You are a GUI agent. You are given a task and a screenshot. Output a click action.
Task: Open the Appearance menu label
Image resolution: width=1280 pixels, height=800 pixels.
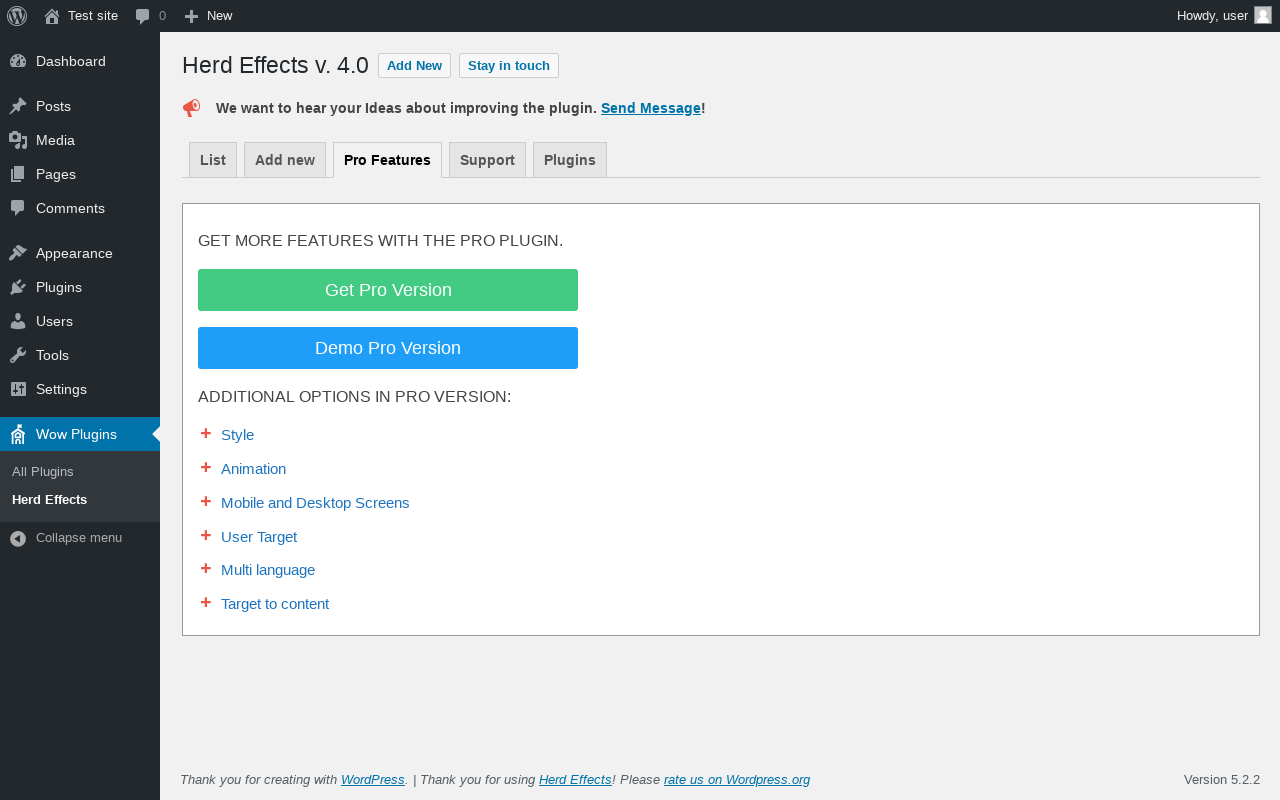[74, 253]
